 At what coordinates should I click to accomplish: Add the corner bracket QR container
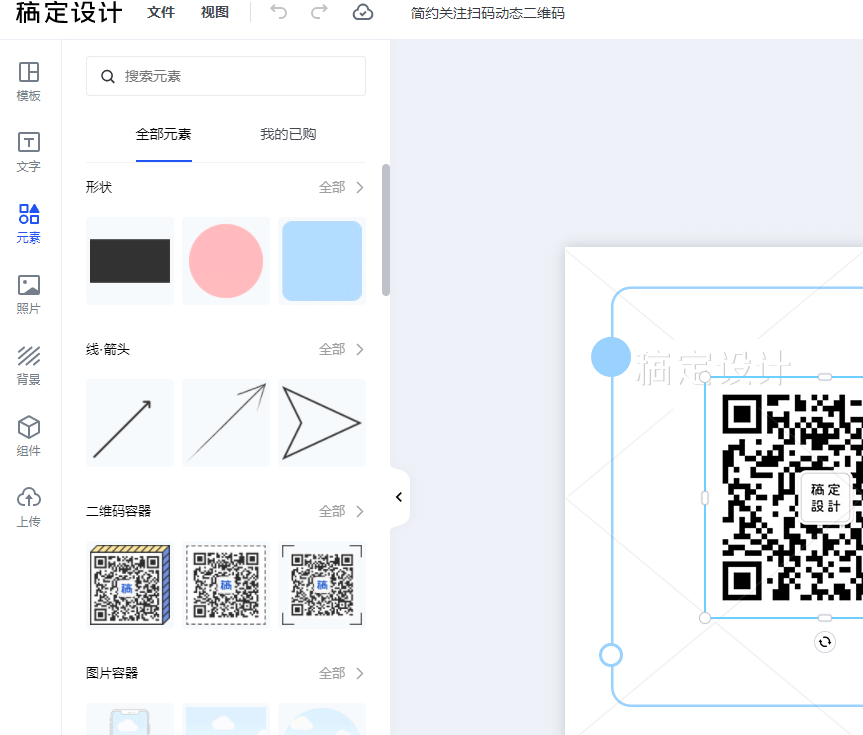(x=322, y=585)
